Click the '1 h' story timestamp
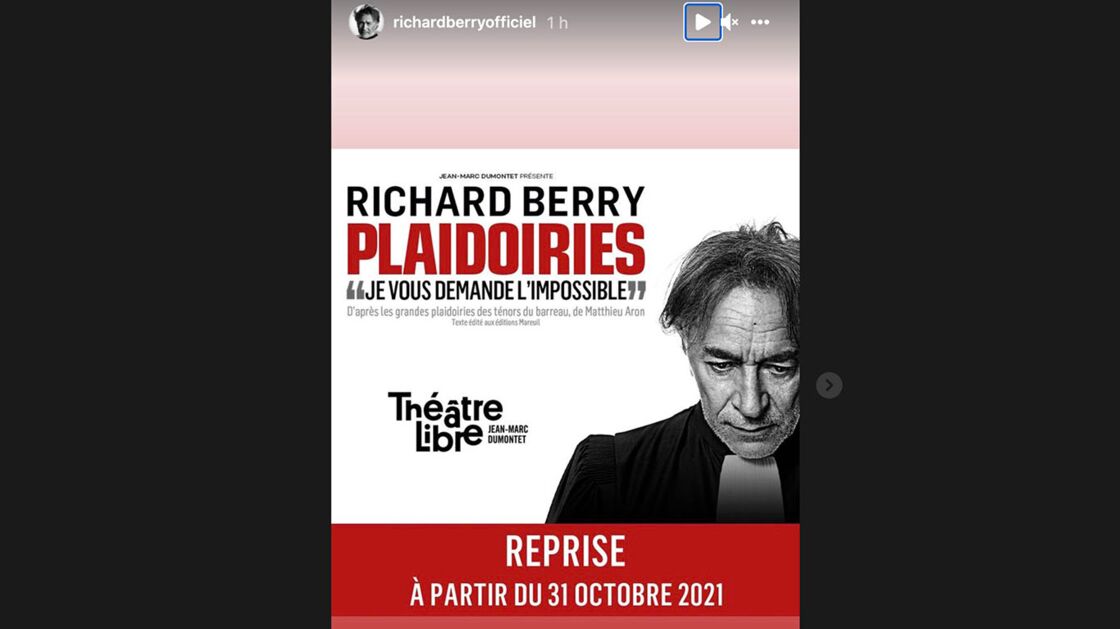The height and width of the screenshot is (629, 1120). [x=557, y=24]
